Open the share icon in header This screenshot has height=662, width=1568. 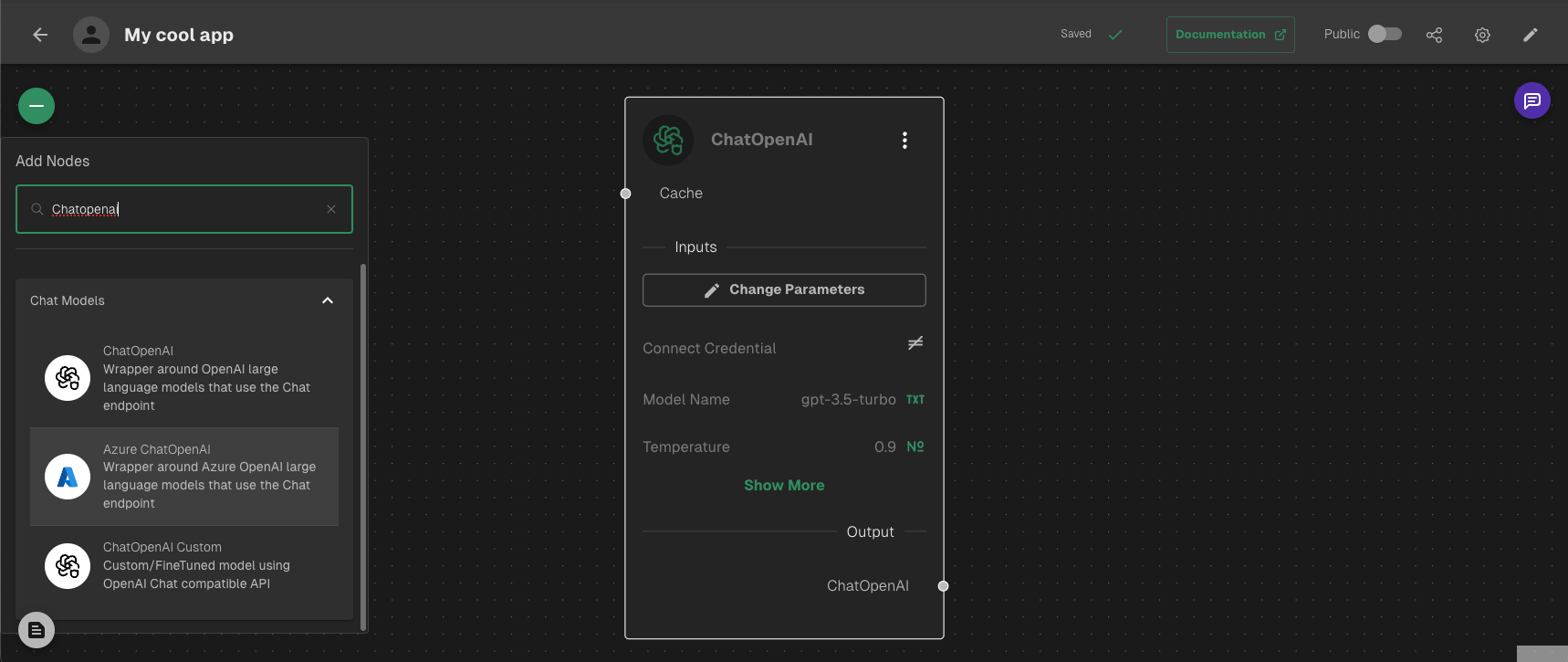[x=1434, y=35]
